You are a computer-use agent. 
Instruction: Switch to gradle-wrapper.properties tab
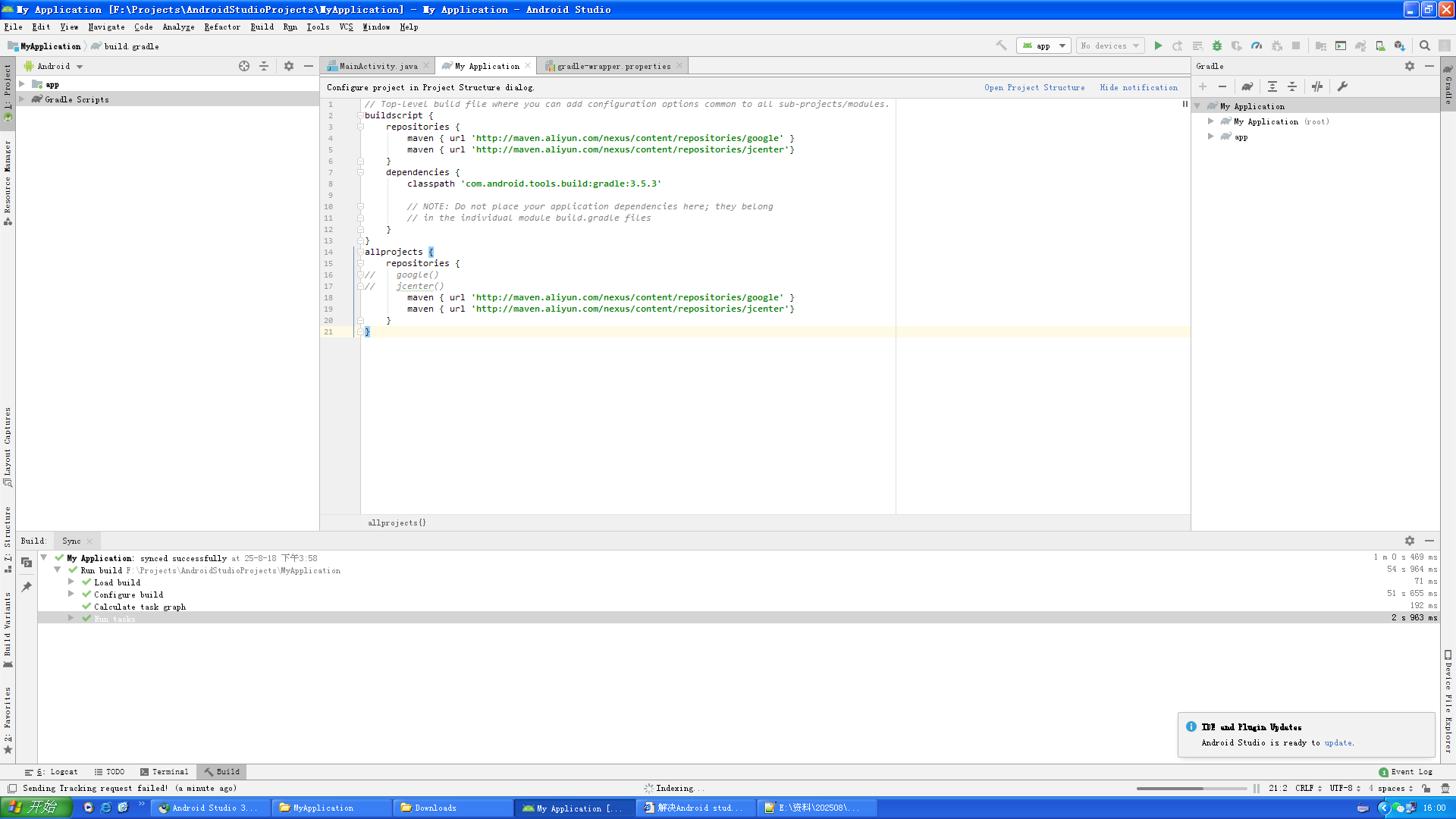point(613,66)
